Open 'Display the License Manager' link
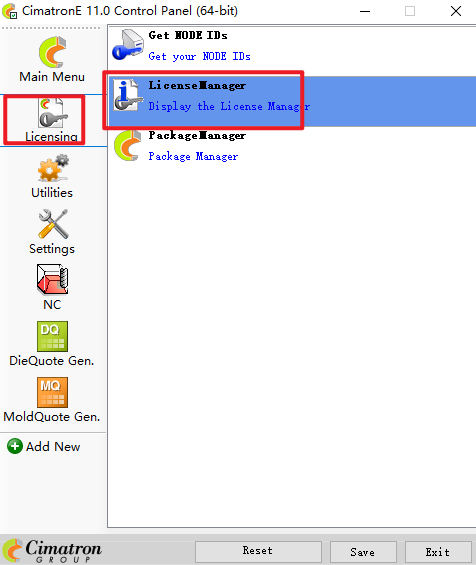The height and width of the screenshot is (565, 476). 229,106
